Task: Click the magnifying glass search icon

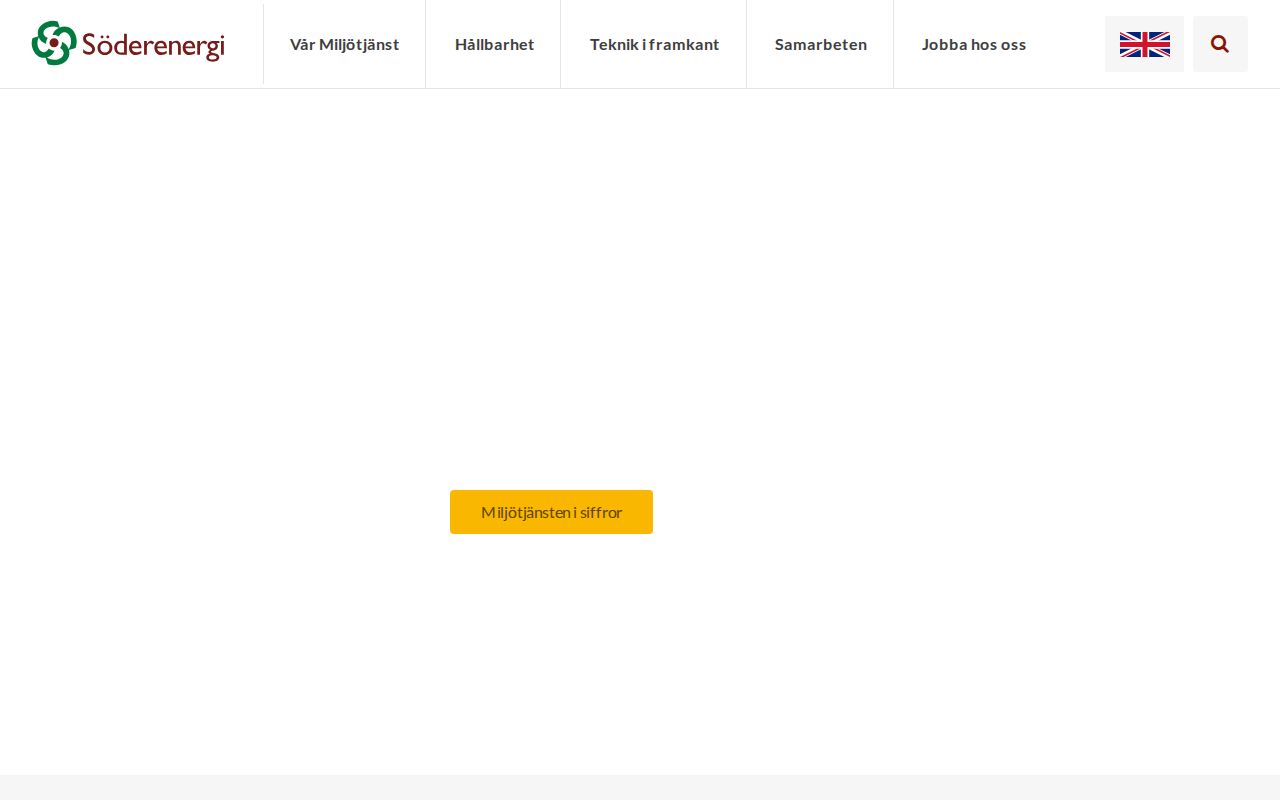Action: coord(1220,44)
